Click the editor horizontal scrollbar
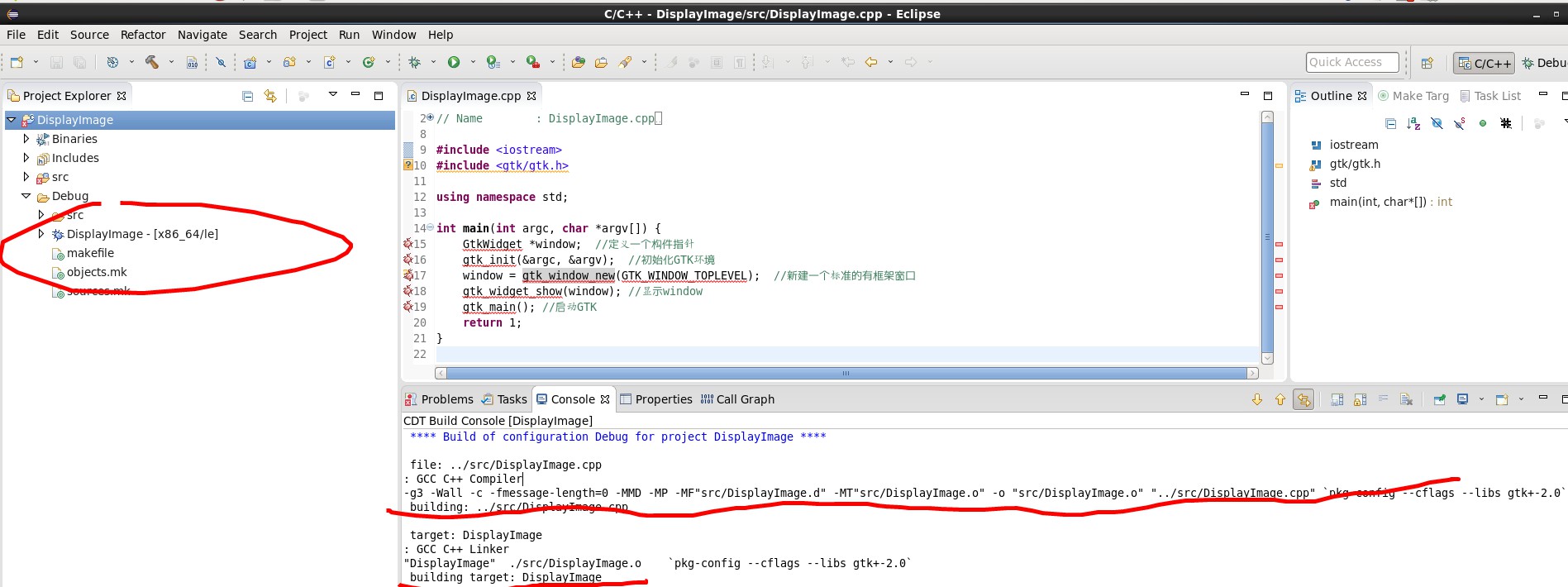This screenshot has width=1568, height=587. (x=846, y=374)
